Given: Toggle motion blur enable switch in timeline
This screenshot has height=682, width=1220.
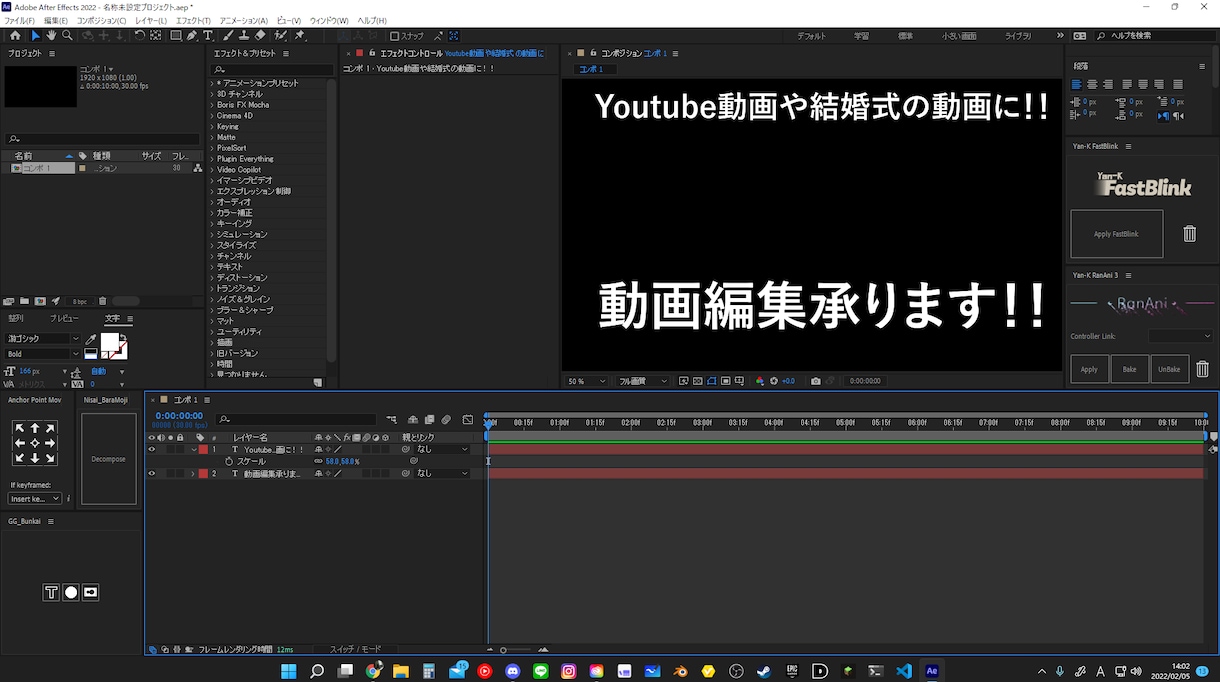Looking at the screenshot, I should [446, 420].
